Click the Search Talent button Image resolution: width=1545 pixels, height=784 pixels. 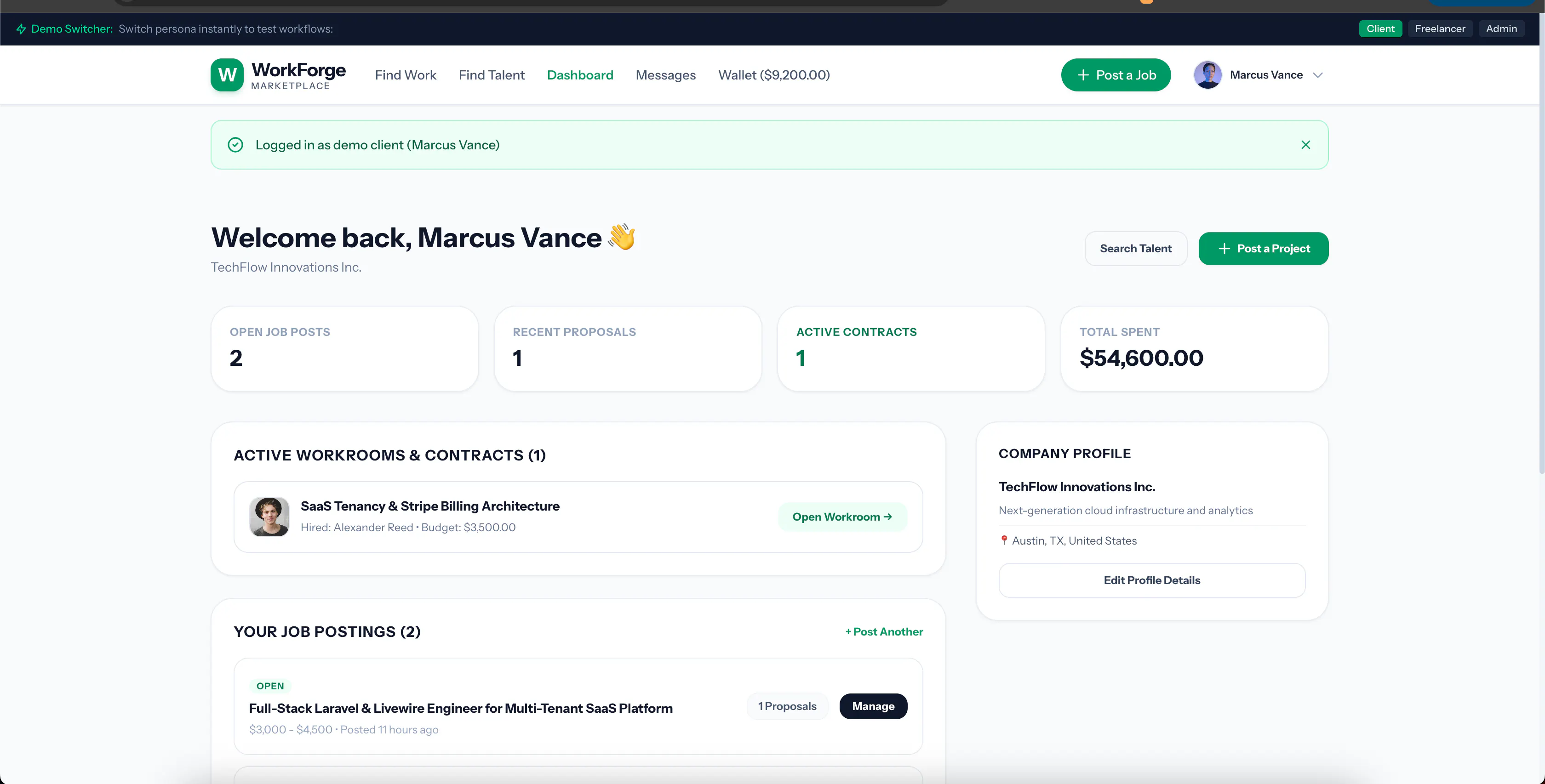pyautogui.click(x=1135, y=249)
